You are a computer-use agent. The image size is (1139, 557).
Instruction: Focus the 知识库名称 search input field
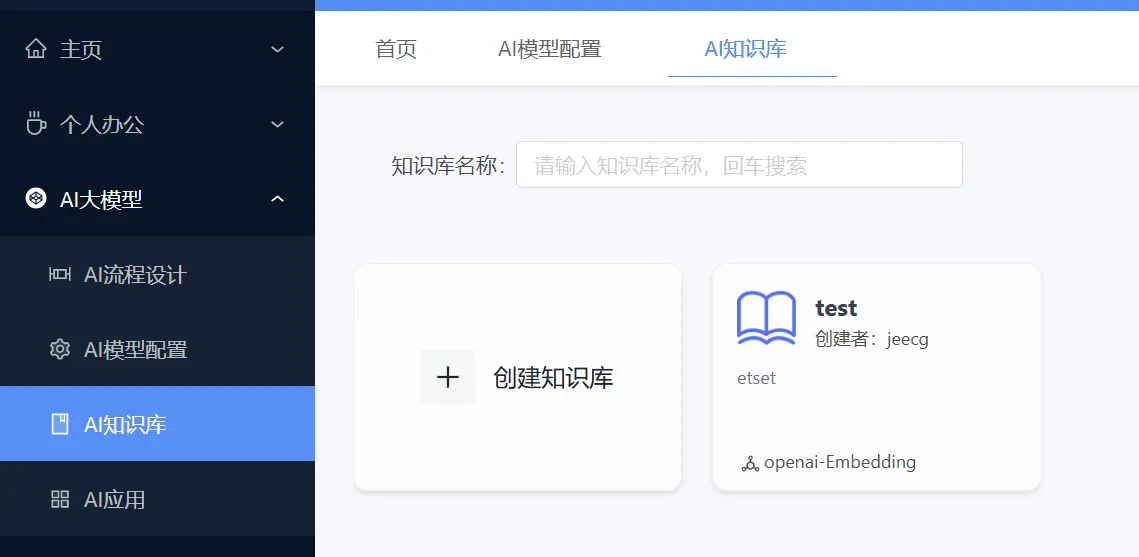pyautogui.click(x=739, y=165)
